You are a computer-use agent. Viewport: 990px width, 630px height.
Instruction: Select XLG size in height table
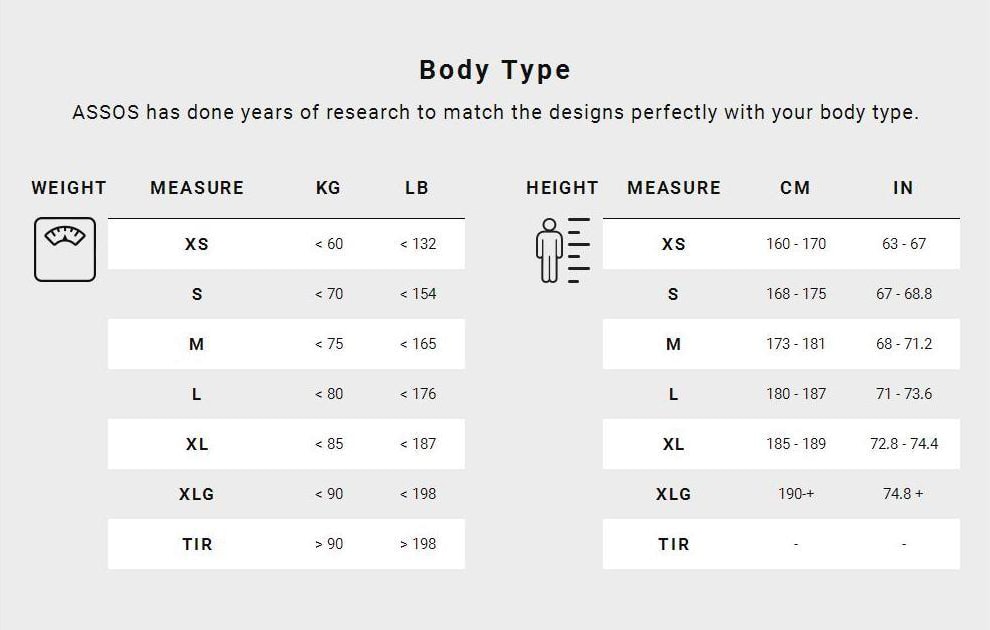pos(673,494)
